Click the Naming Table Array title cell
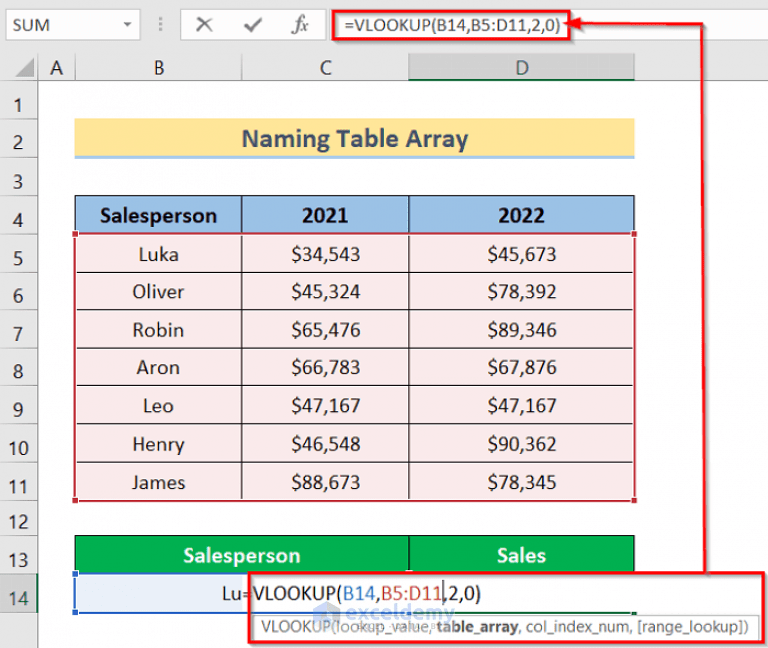The image size is (768, 648). [355, 139]
